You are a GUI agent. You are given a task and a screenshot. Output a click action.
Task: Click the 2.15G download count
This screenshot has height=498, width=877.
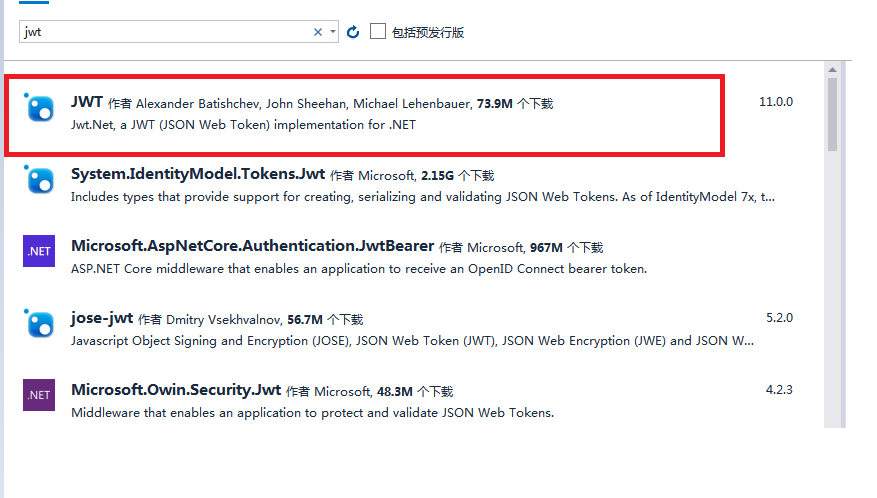tap(437, 176)
